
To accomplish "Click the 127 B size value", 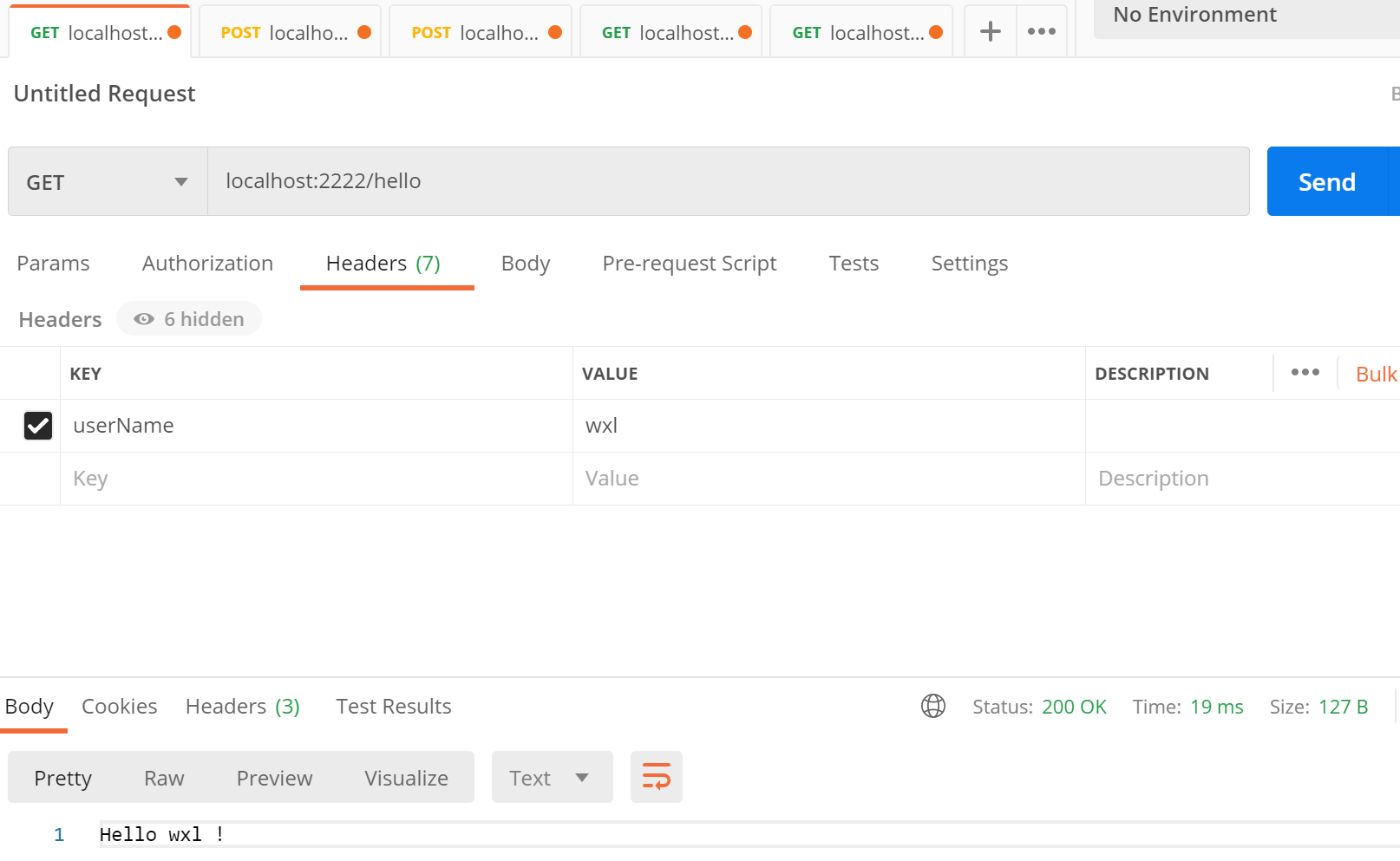I will [x=1343, y=707].
